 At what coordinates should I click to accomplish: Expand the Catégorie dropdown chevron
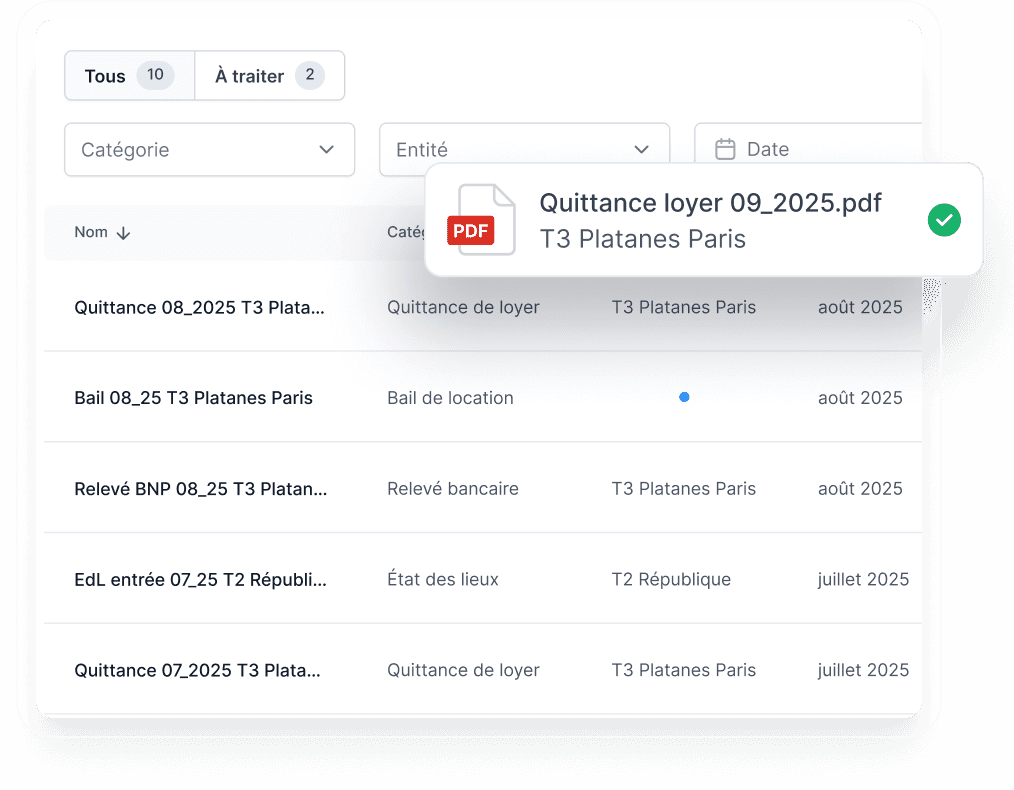tap(327, 149)
